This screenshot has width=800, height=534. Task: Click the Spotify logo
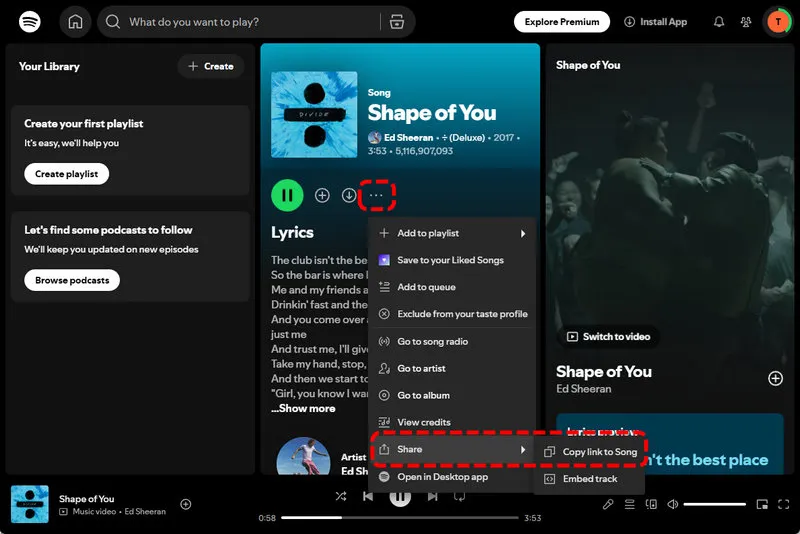pos(30,22)
